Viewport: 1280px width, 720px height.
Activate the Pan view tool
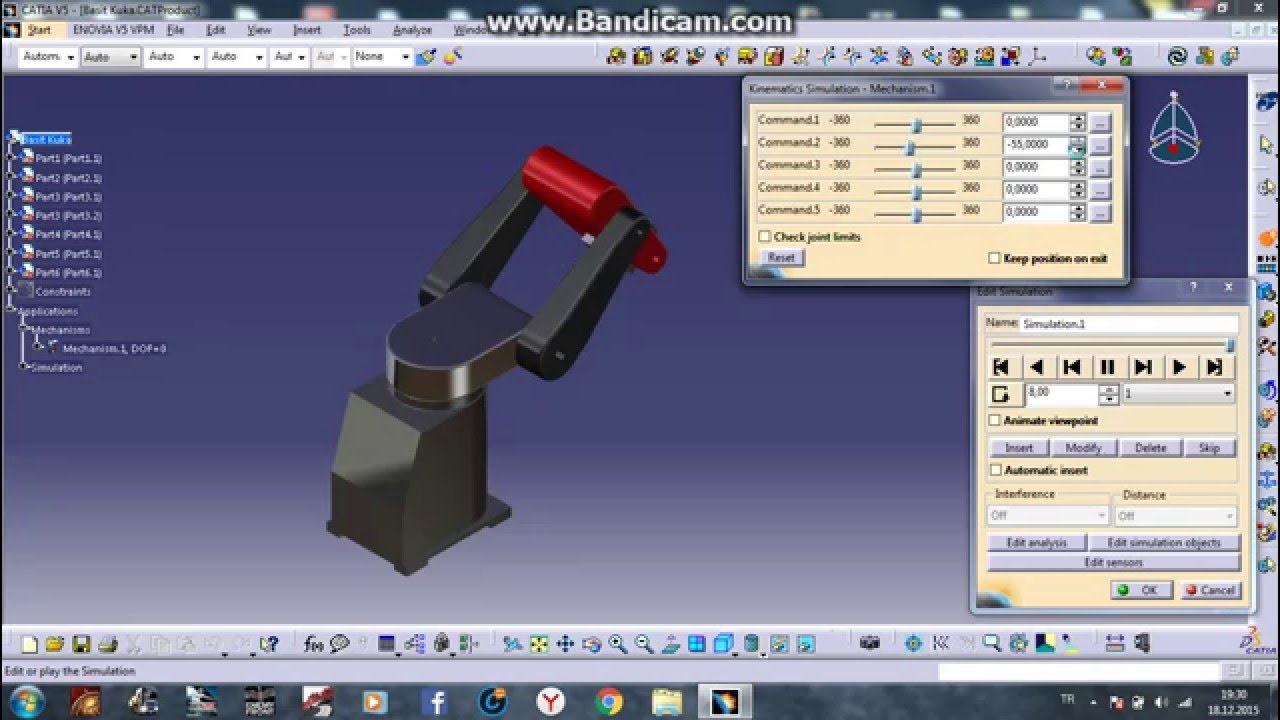pyautogui.click(x=565, y=645)
